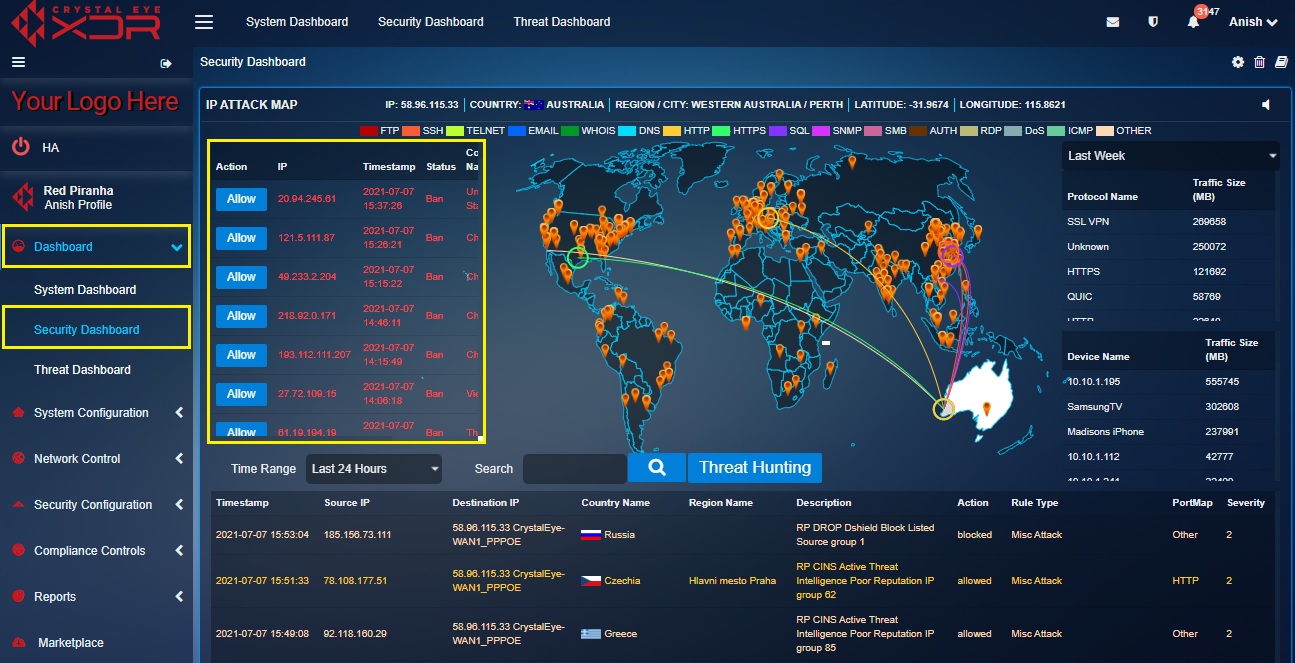Click the HA power icon

point(20,147)
